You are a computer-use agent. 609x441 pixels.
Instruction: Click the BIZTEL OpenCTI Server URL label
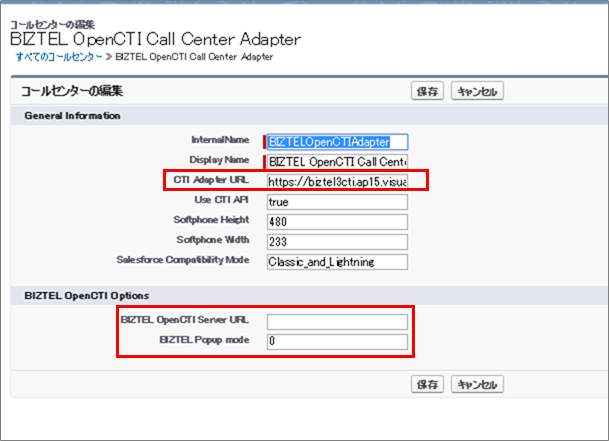click(185, 319)
